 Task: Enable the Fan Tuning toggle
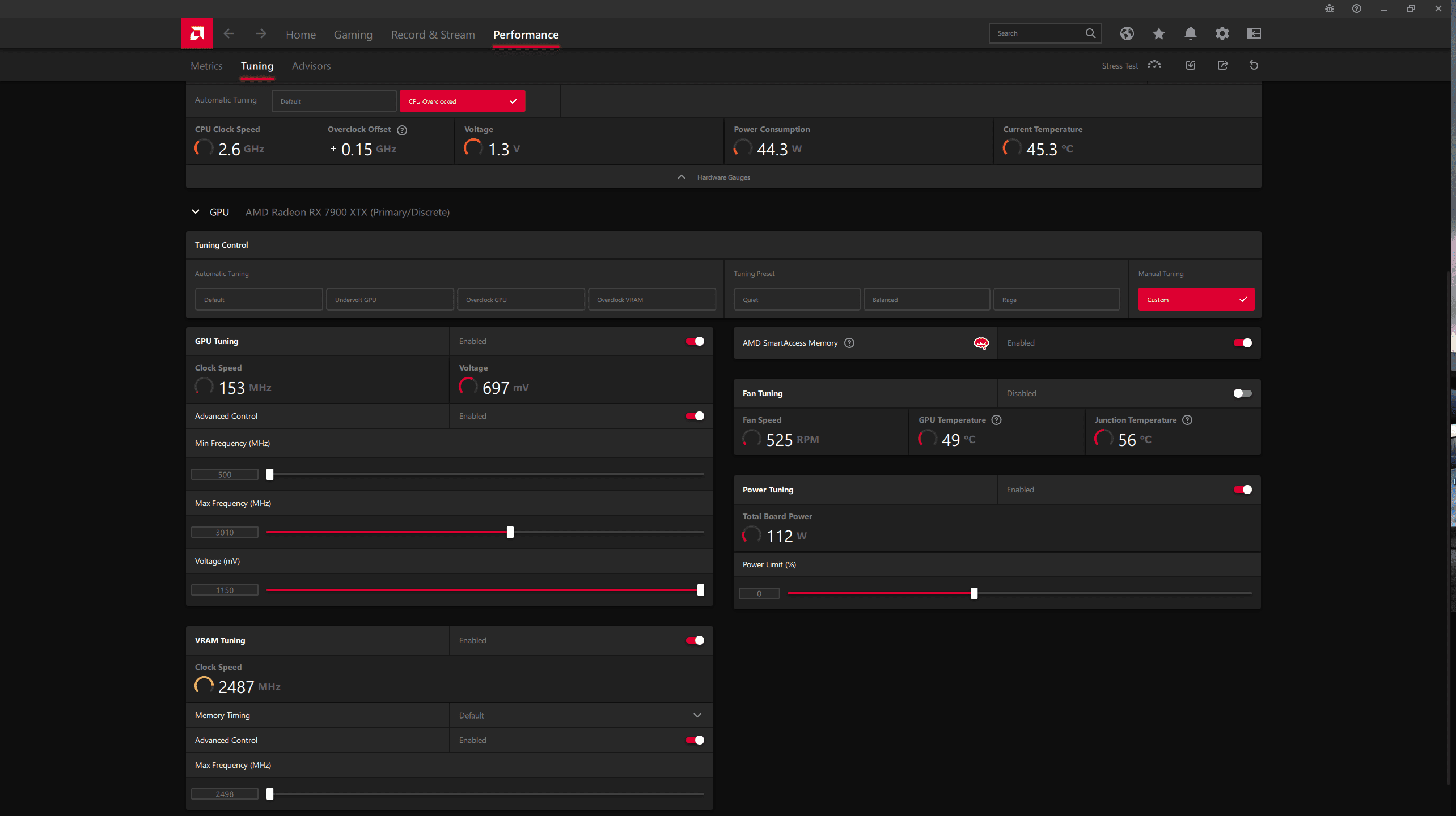[1242, 393]
